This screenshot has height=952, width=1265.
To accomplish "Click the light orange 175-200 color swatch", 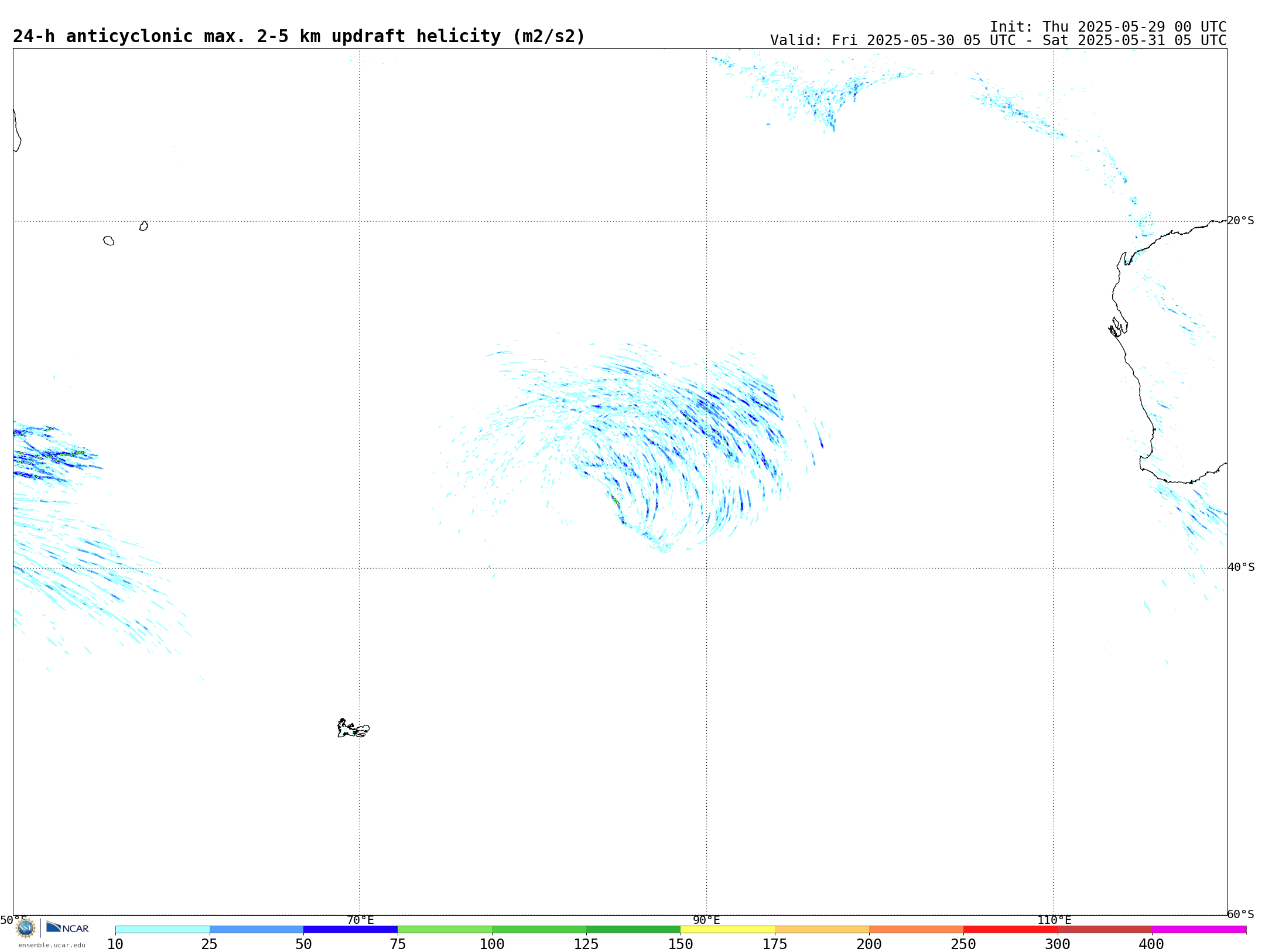I will (x=822, y=929).
